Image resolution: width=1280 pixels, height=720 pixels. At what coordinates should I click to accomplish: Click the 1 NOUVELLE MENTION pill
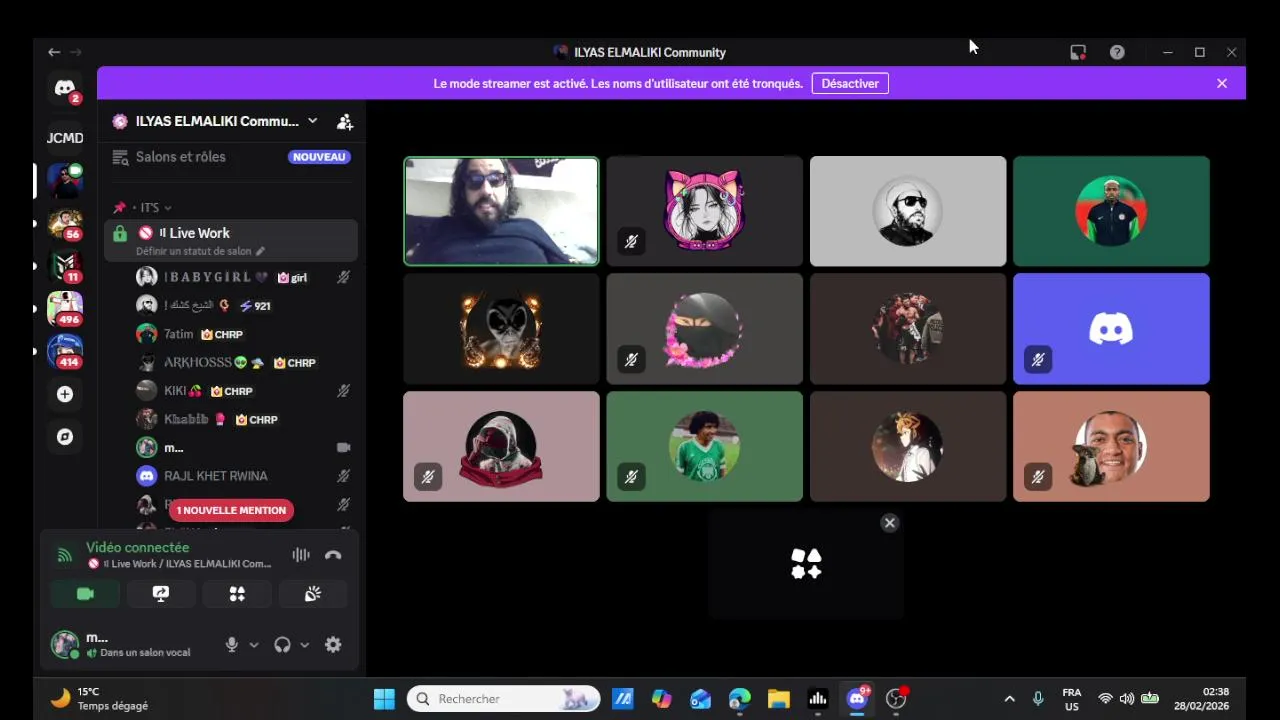(x=232, y=510)
